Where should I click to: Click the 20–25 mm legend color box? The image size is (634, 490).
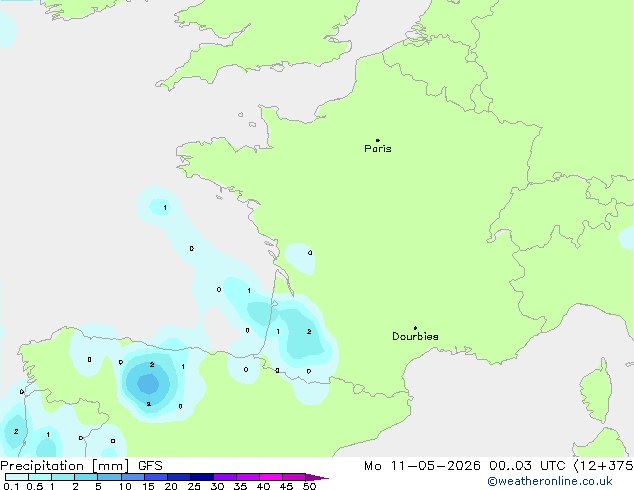pyautogui.click(x=179, y=477)
